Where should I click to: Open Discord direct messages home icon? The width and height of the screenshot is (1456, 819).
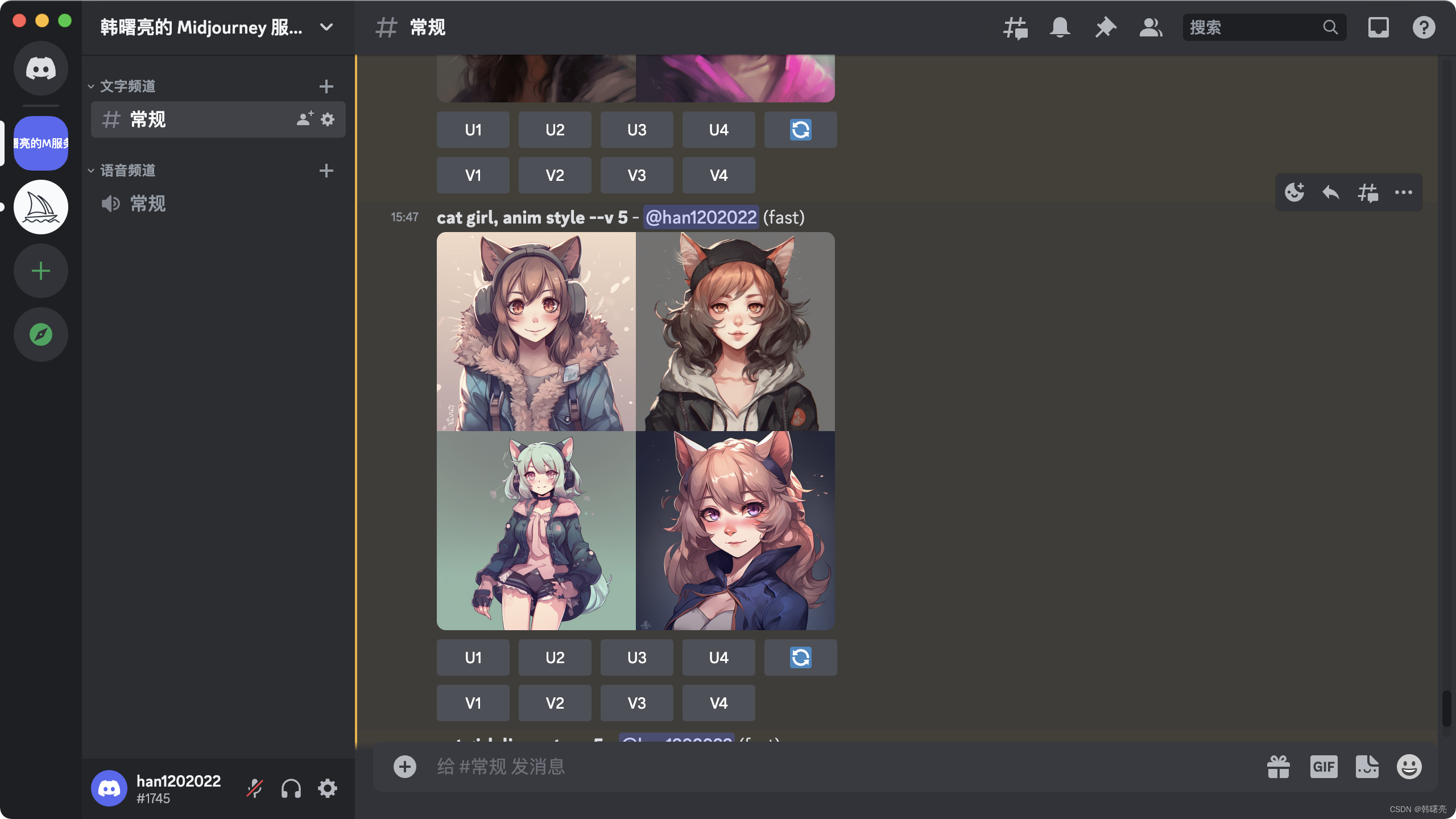point(41,68)
